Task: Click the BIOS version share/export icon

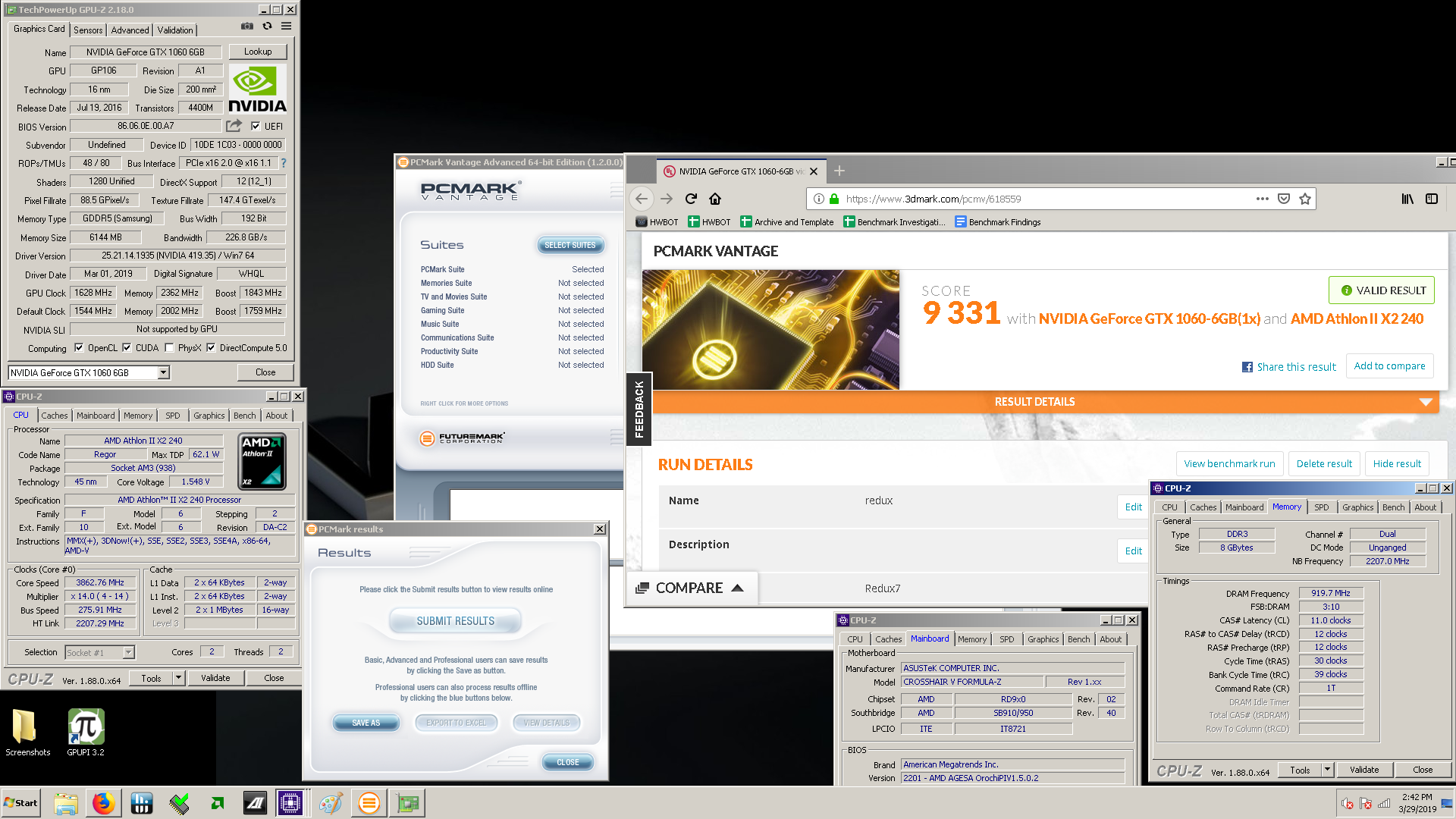Action: 234,126
